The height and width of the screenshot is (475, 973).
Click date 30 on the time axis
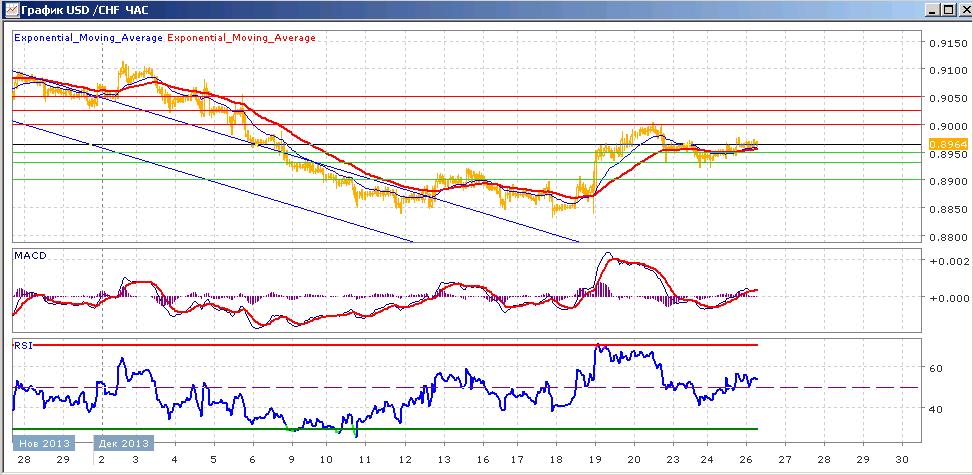pyautogui.click(x=902, y=459)
